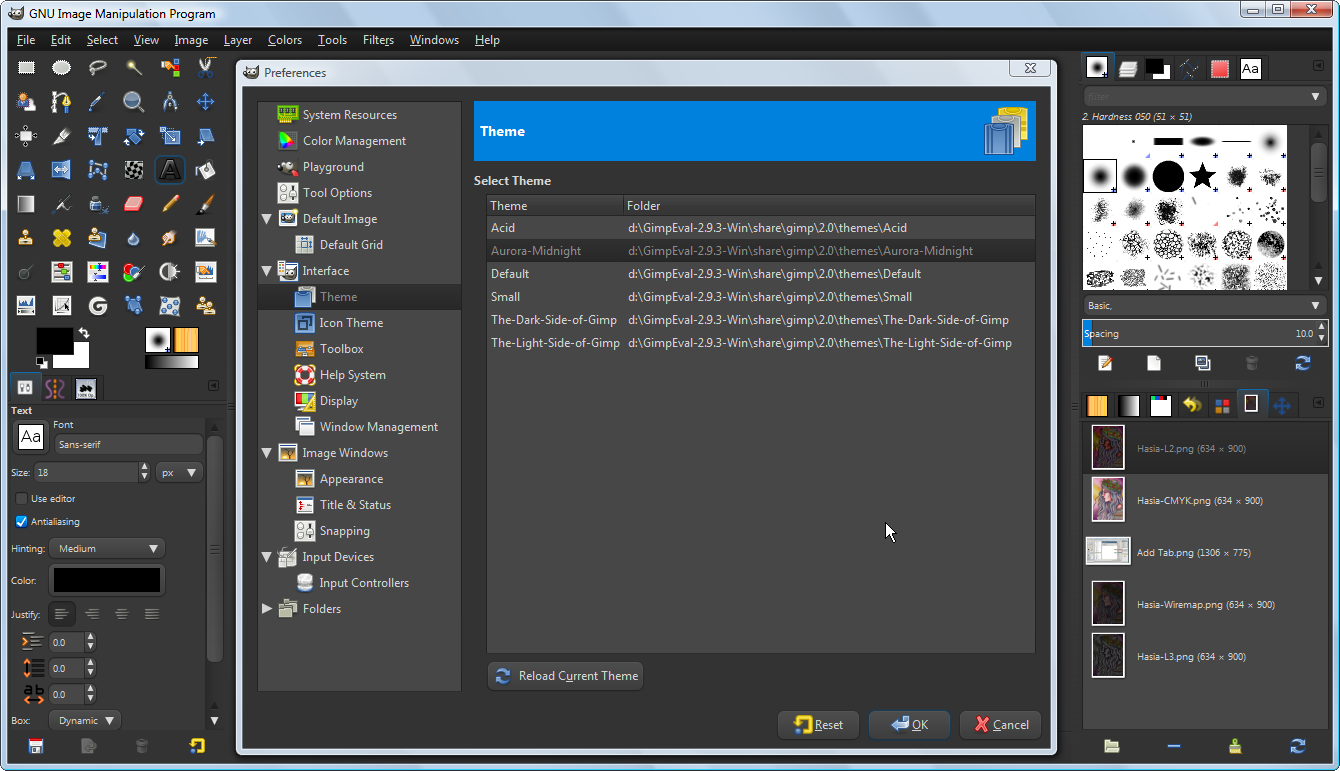
Task: Select the Ellipse Select tool
Action: (62, 68)
